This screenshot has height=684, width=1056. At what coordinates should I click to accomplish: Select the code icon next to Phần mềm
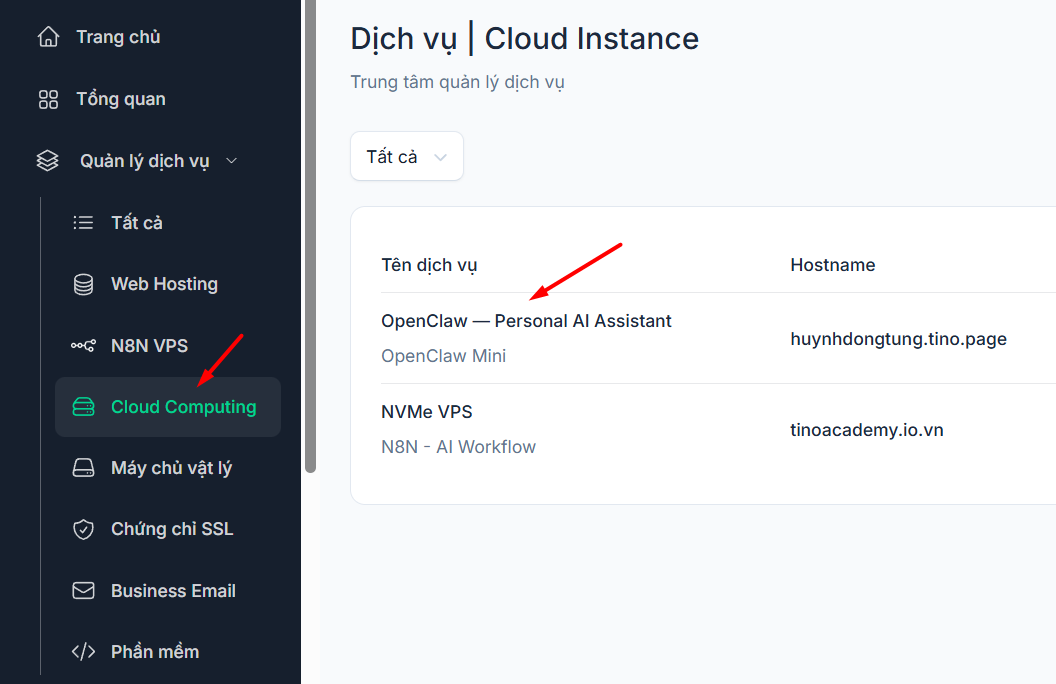click(83, 651)
